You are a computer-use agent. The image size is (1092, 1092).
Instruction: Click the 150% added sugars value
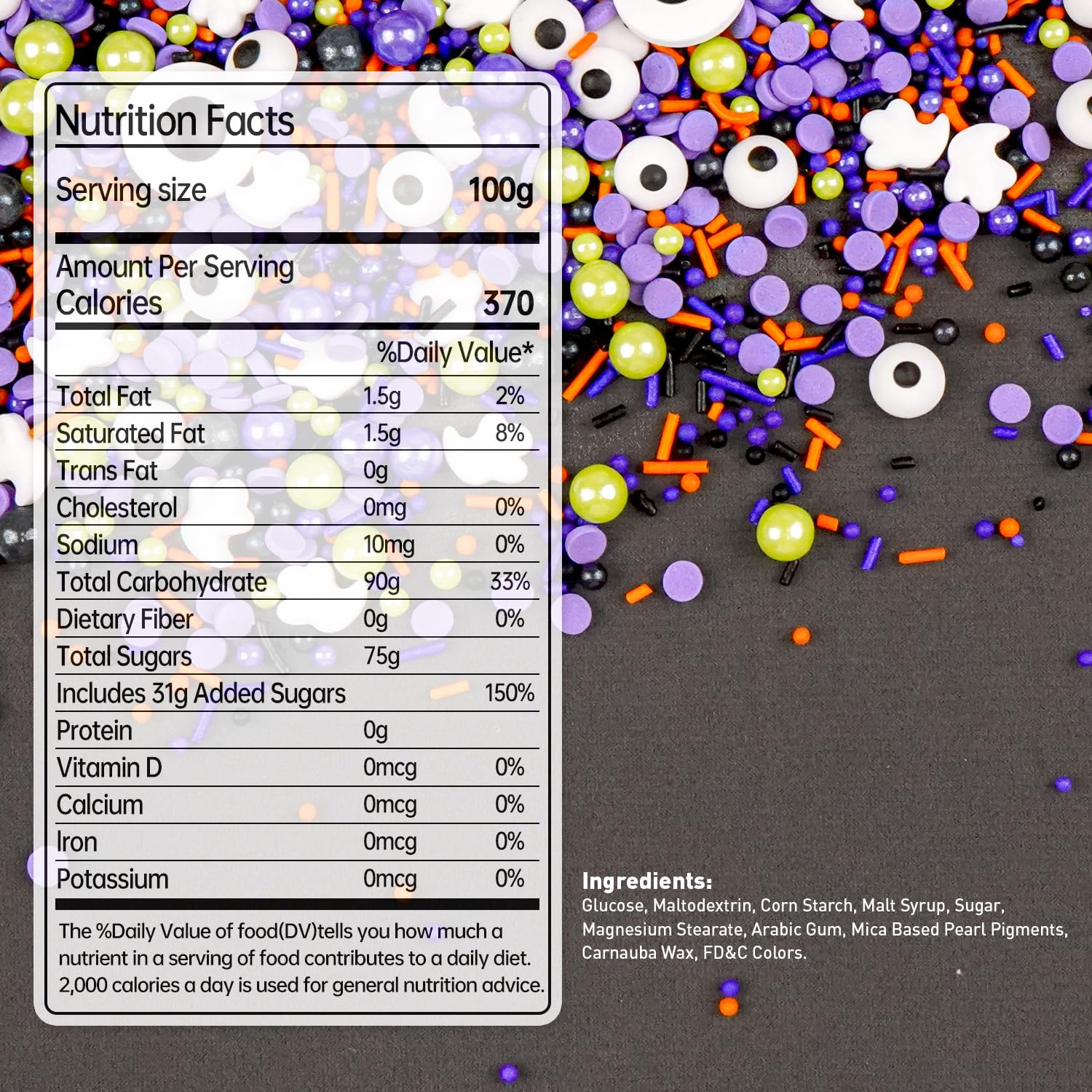[510, 693]
